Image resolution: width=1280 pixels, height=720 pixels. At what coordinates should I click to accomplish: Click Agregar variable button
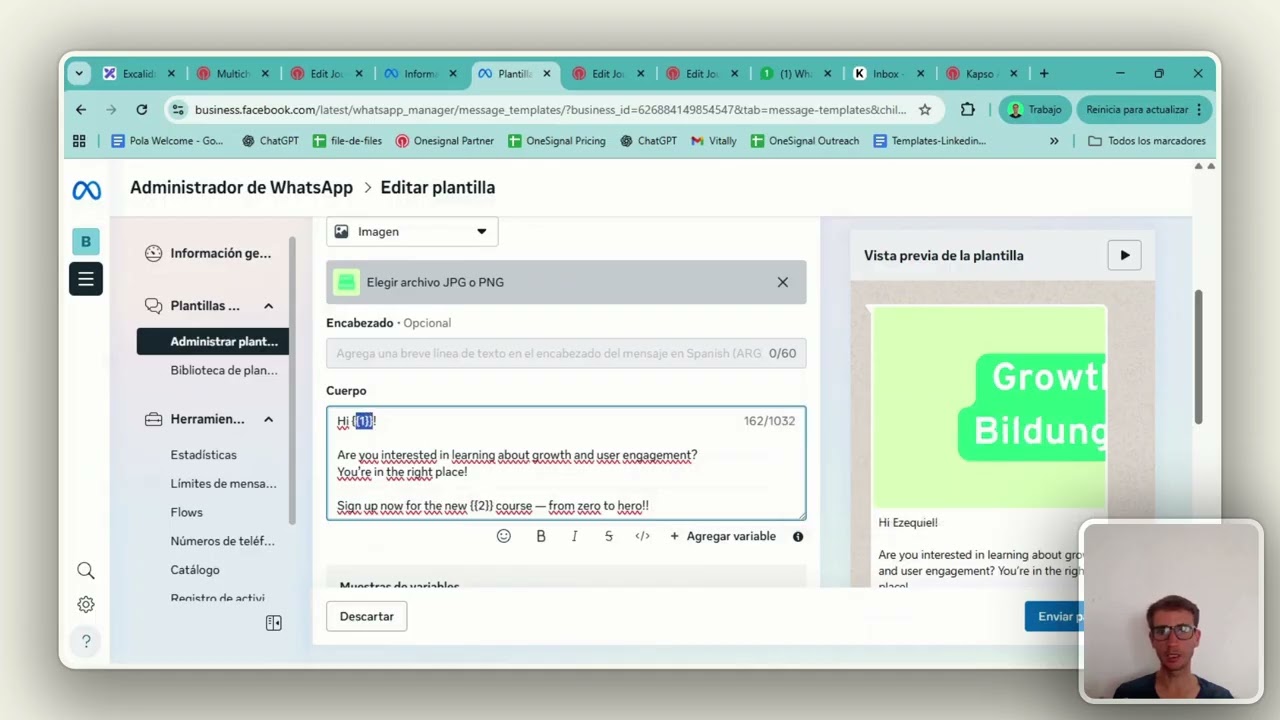click(x=723, y=536)
